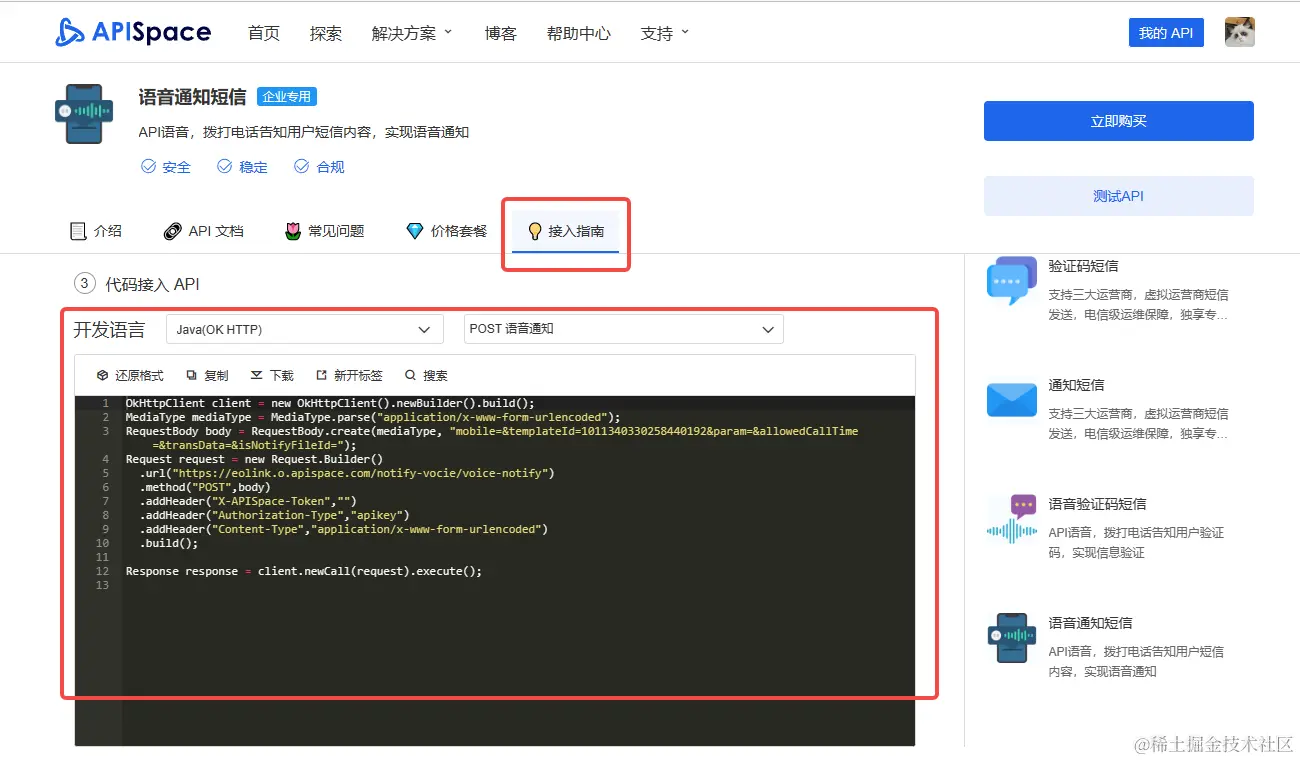Open the 探索 navigation item

(x=326, y=33)
